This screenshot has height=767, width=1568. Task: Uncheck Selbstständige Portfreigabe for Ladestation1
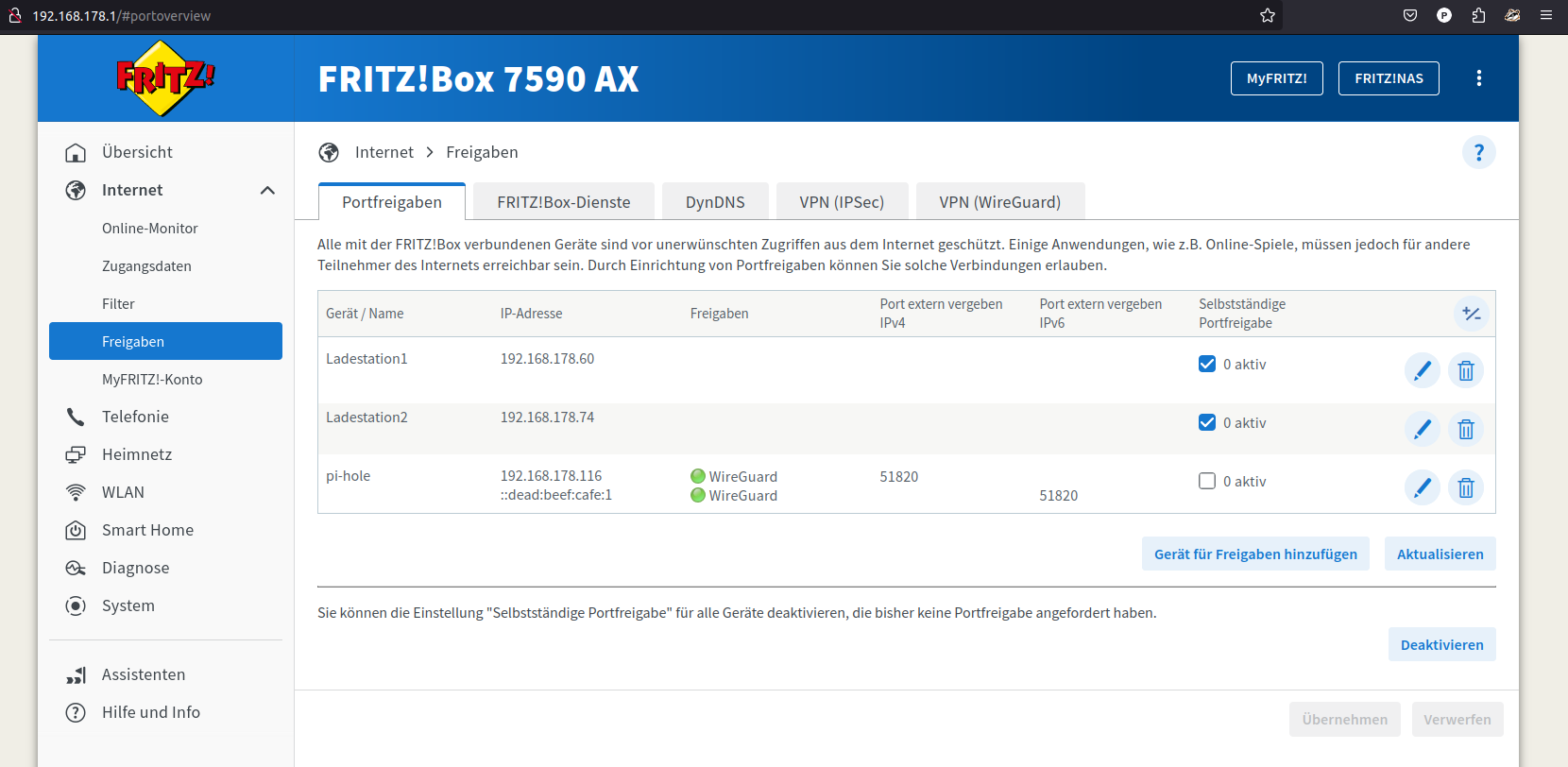[x=1207, y=365]
